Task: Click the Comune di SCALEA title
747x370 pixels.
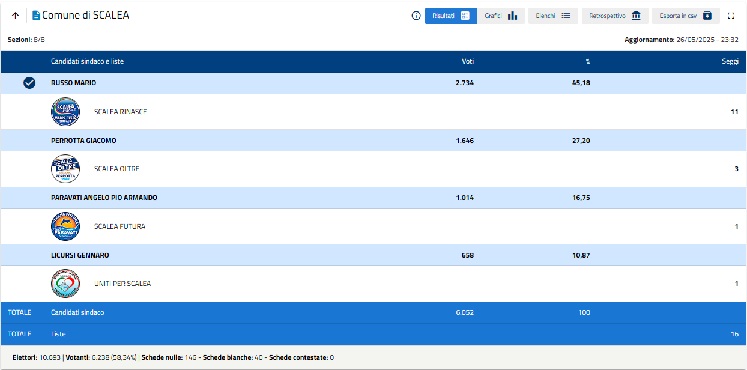Action: (x=86, y=15)
